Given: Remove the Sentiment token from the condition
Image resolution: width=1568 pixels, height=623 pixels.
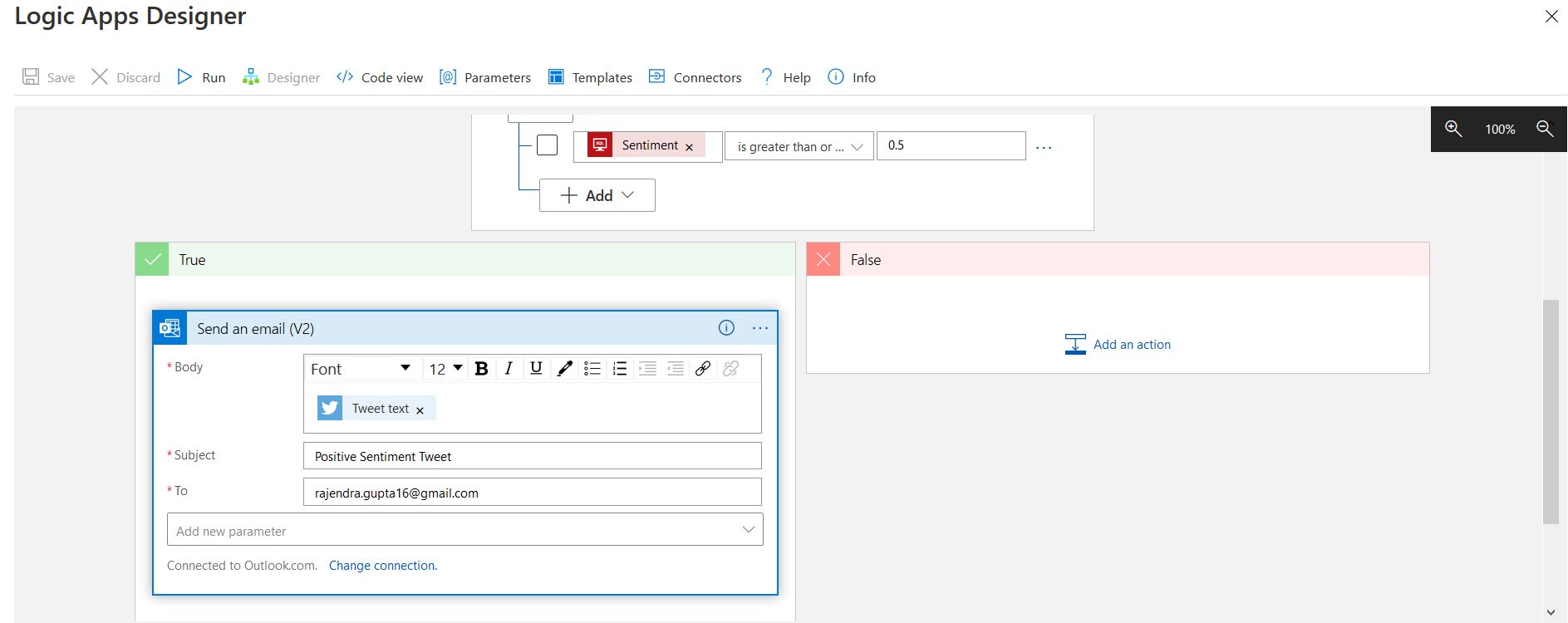Looking at the screenshot, I should pyautogui.click(x=689, y=147).
